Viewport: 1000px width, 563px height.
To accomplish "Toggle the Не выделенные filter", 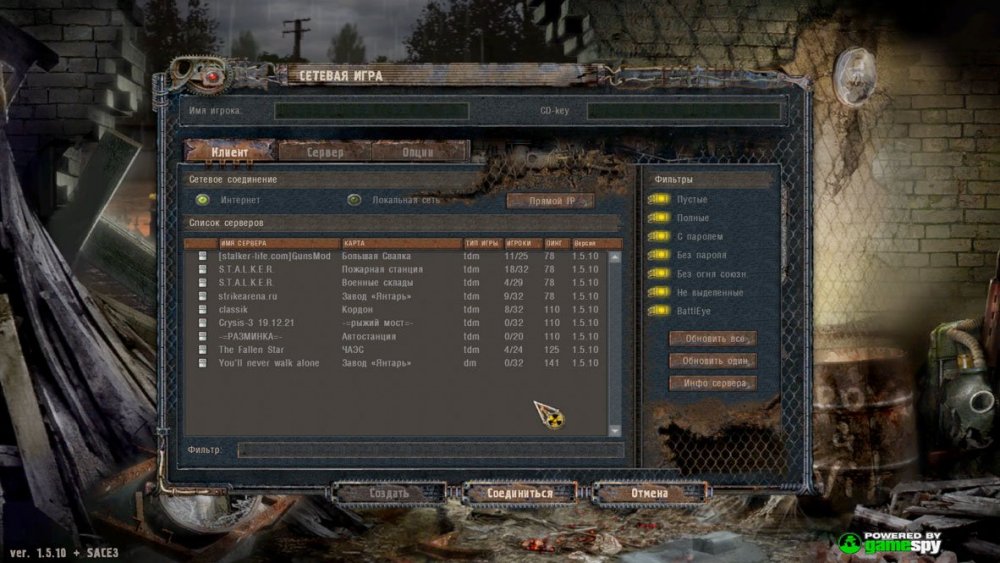I will coord(660,291).
